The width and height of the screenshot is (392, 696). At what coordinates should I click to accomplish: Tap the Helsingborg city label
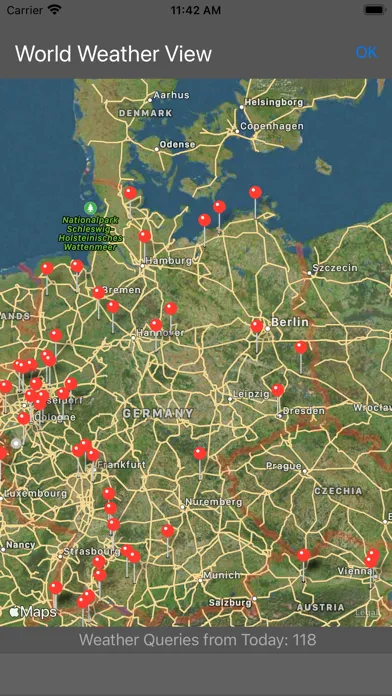click(x=274, y=102)
